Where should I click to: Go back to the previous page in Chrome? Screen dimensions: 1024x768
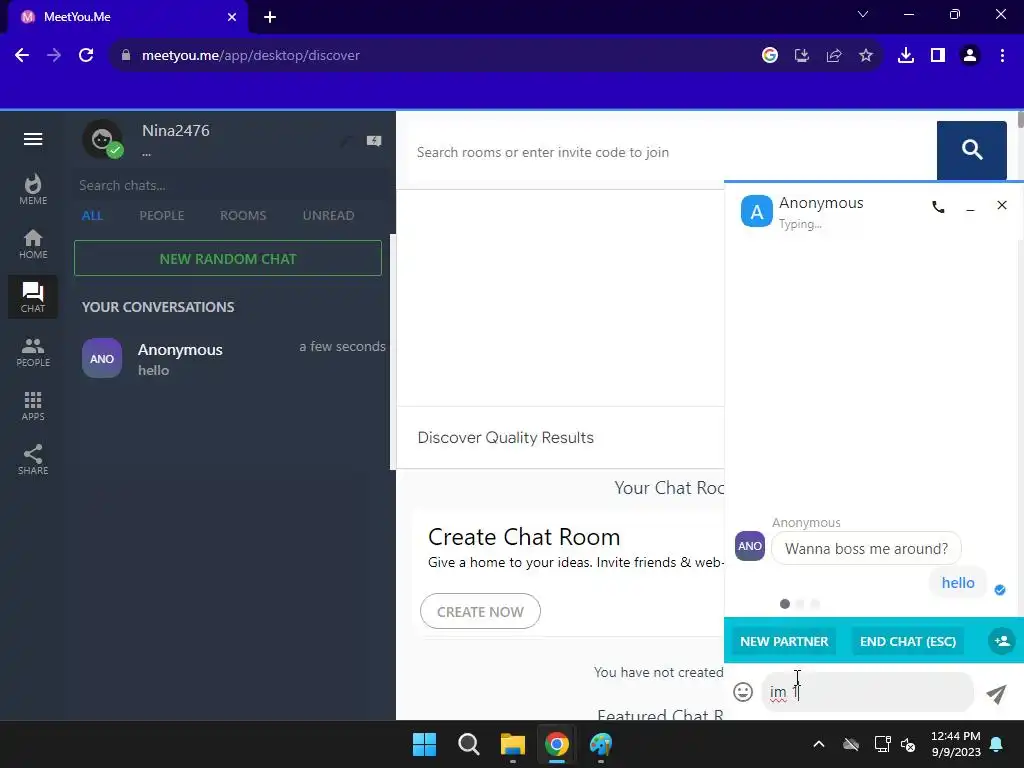[x=22, y=55]
